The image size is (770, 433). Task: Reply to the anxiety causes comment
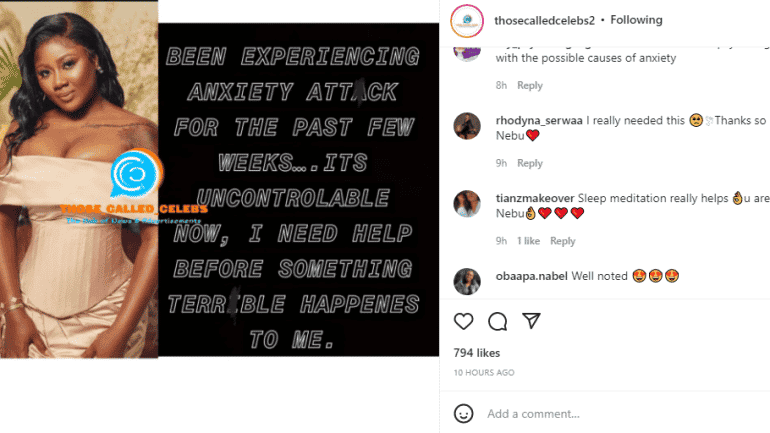click(529, 85)
